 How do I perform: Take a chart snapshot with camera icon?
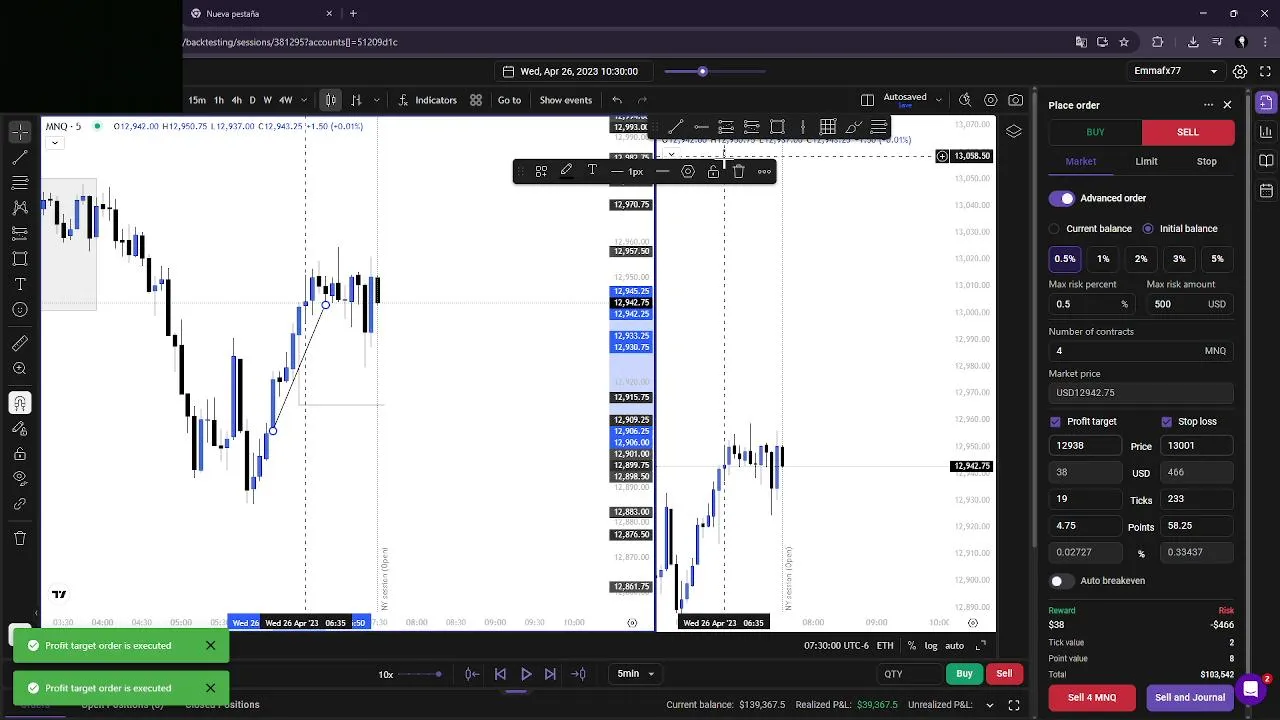[1016, 100]
